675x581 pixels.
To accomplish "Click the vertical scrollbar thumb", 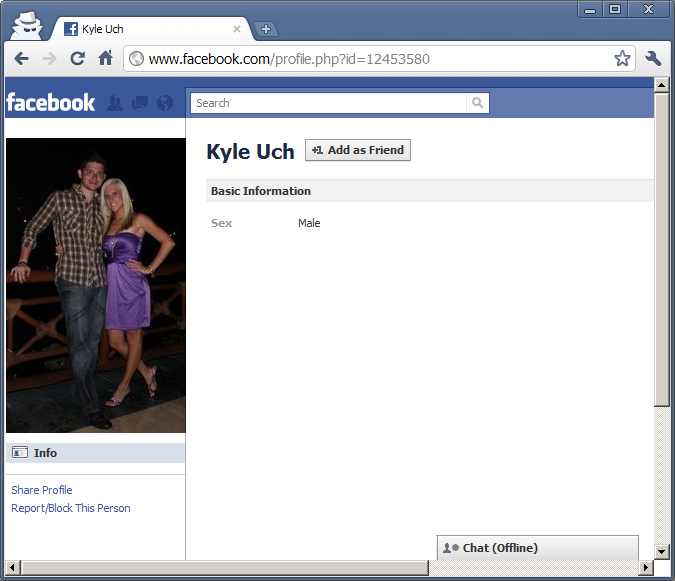I will coord(662,249).
